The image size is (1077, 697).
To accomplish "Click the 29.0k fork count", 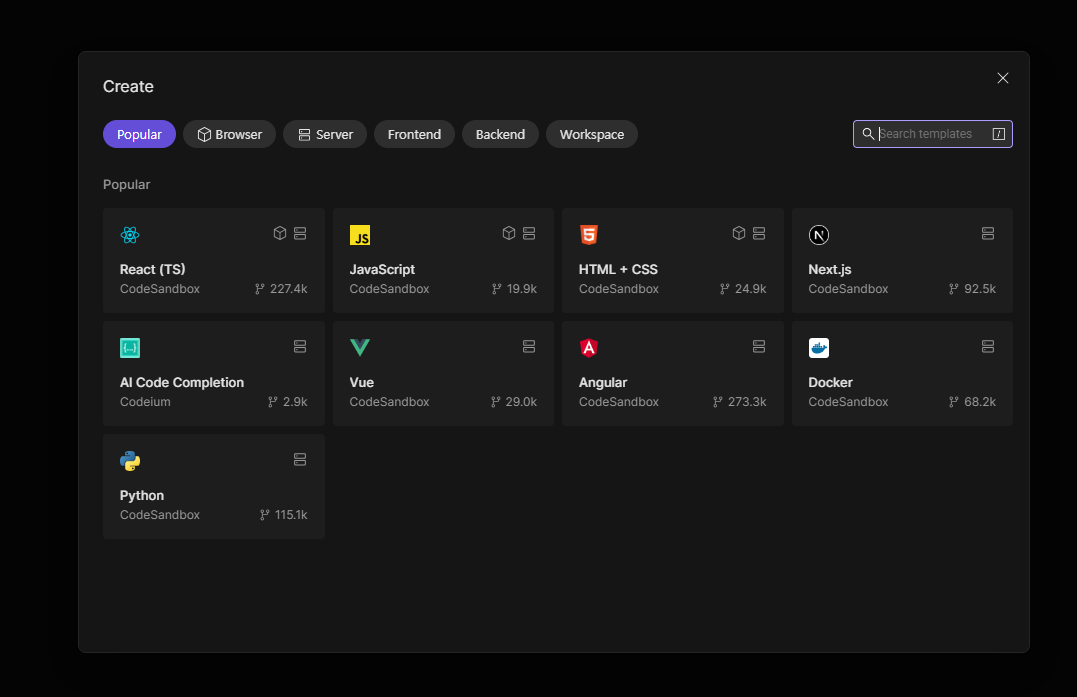I will [521, 402].
